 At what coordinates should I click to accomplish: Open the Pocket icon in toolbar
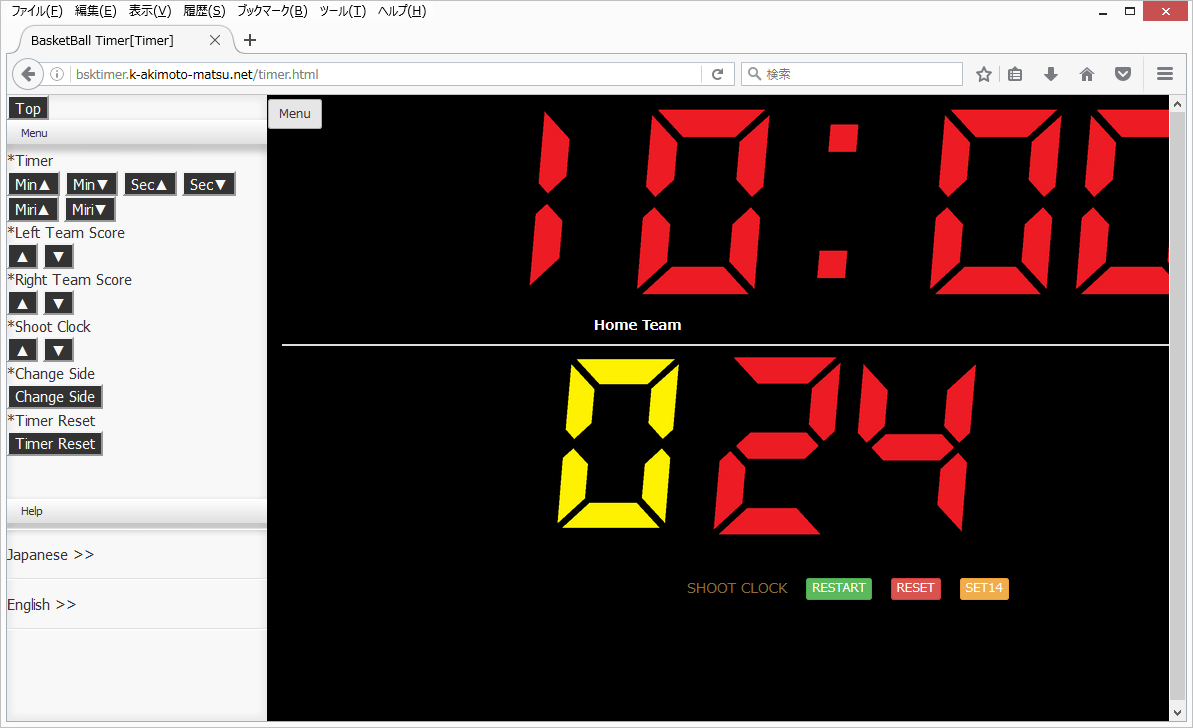point(1123,74)
